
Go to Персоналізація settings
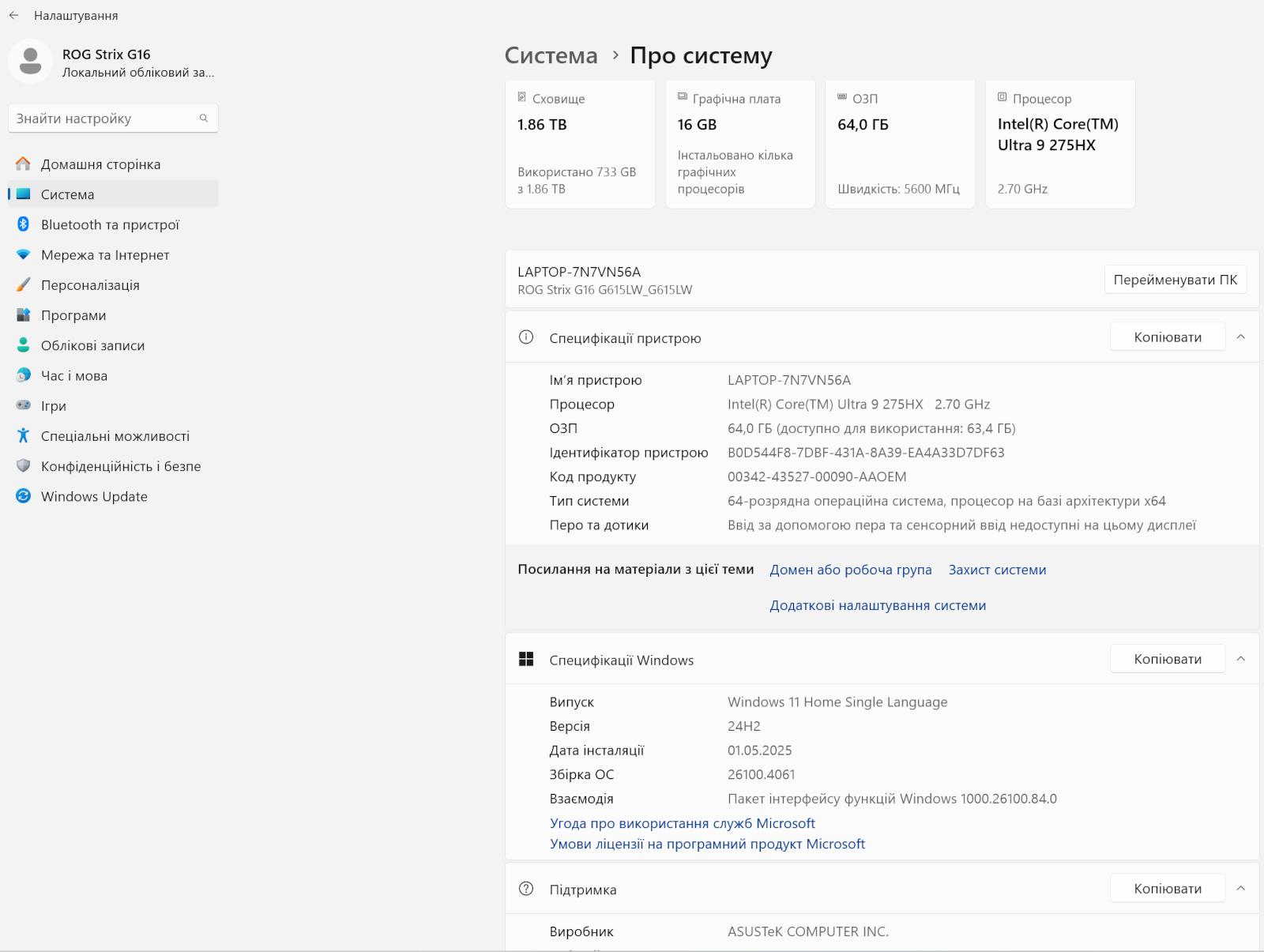(x=114, y=285)
